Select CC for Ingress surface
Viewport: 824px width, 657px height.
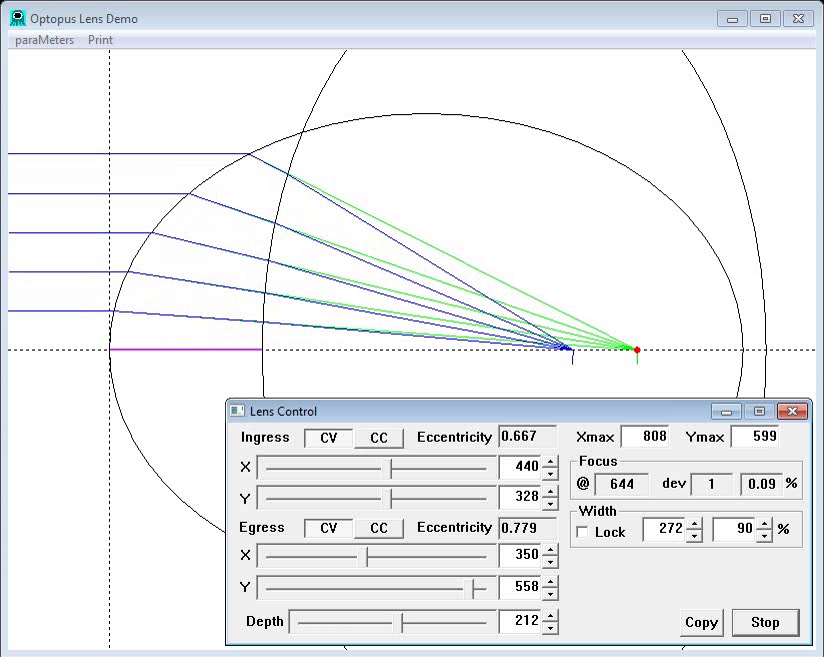379,438
